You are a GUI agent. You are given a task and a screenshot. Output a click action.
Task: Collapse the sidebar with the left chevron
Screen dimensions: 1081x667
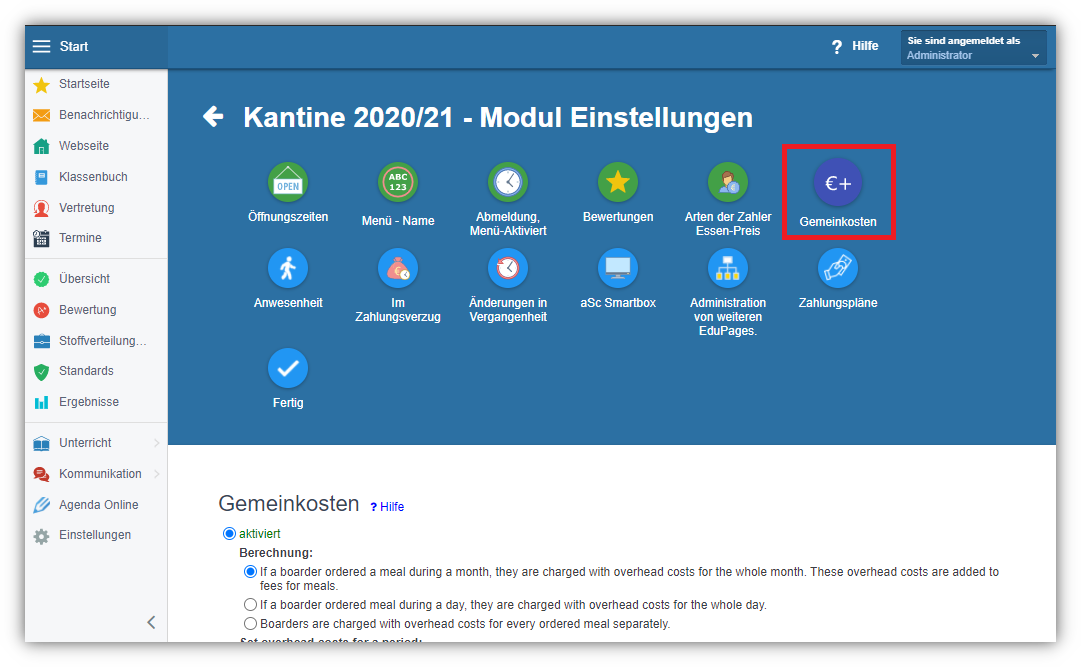(152, 622)
